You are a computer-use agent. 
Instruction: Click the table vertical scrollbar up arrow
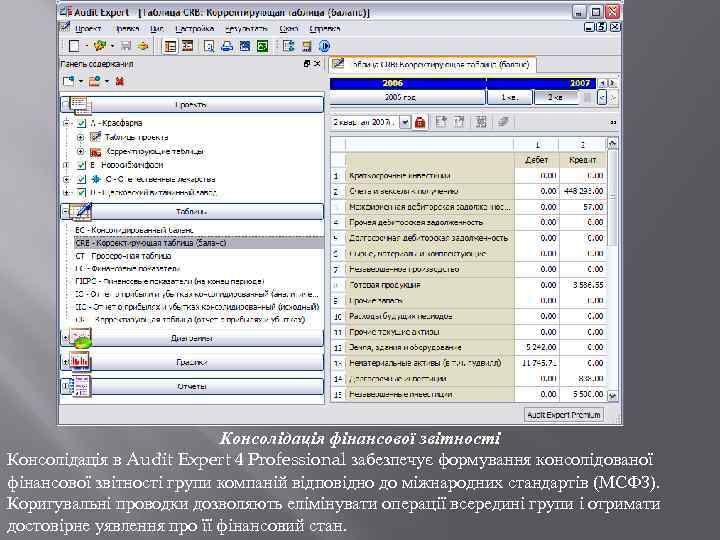(612, 143)
